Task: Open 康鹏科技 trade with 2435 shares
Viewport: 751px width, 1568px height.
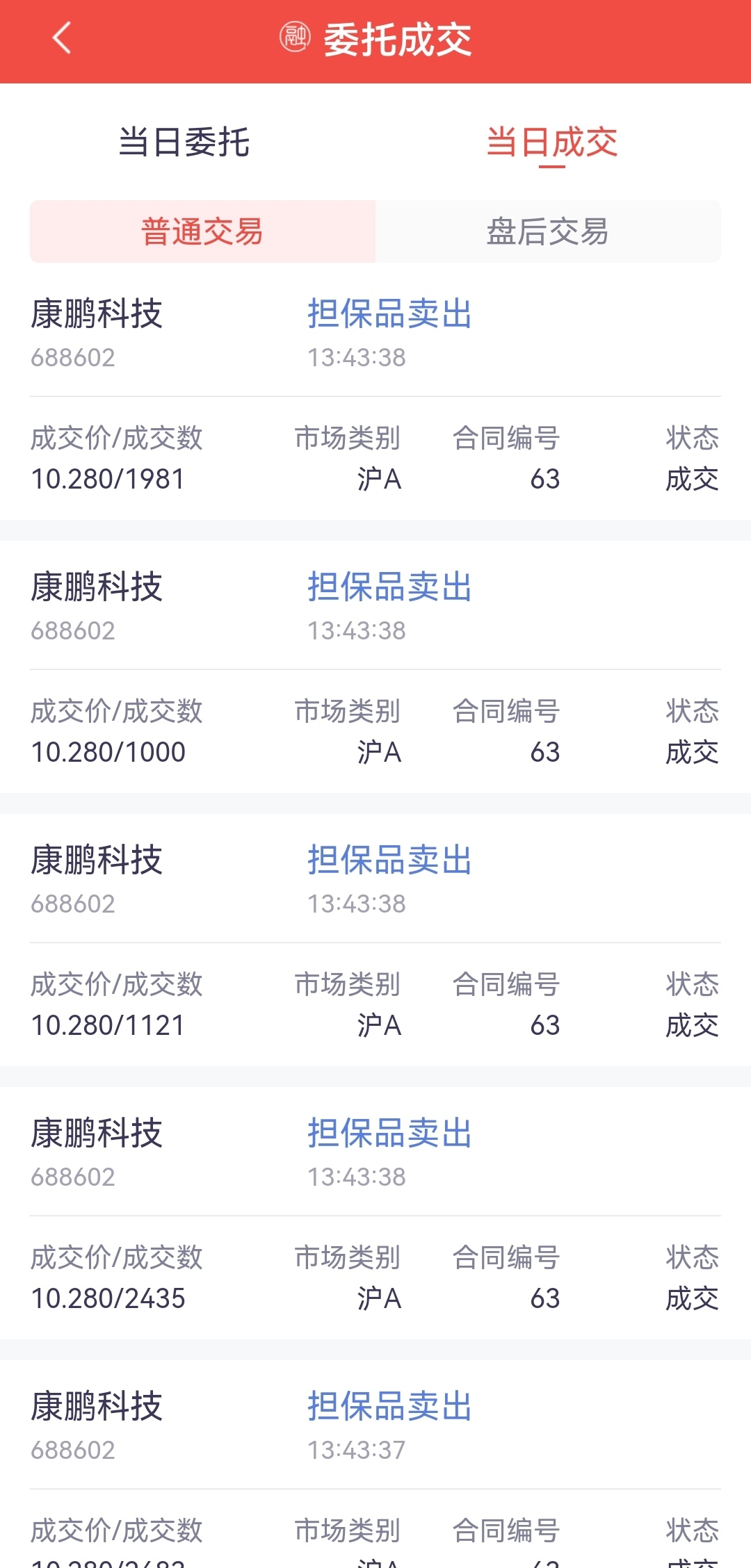Action: [x=375, y=1214]
